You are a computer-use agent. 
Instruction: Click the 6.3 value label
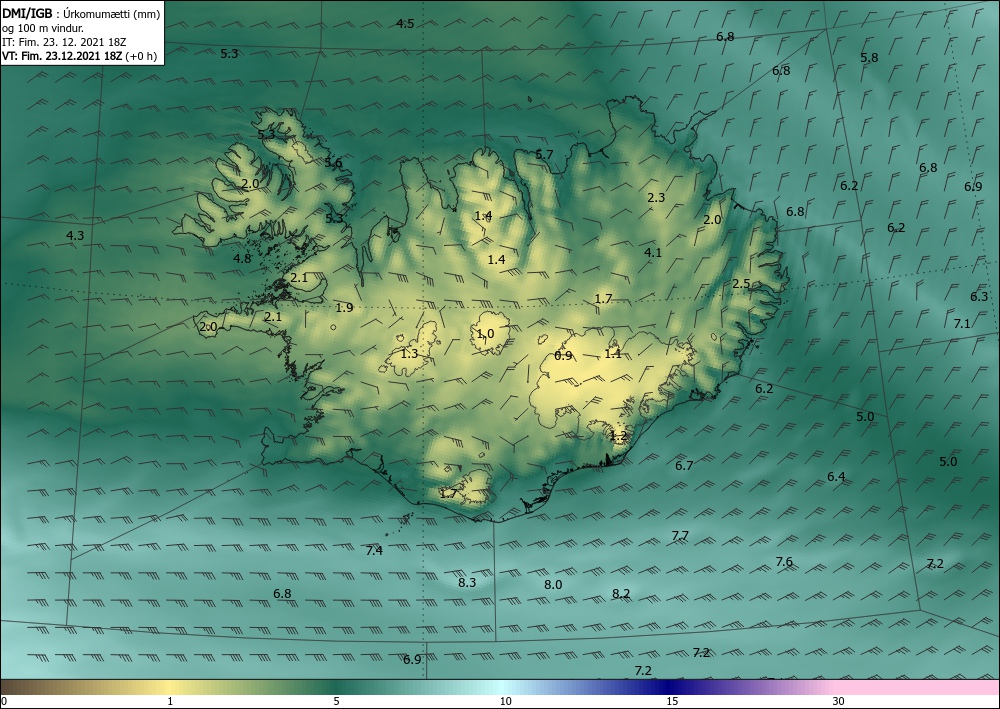pos(979,296)
